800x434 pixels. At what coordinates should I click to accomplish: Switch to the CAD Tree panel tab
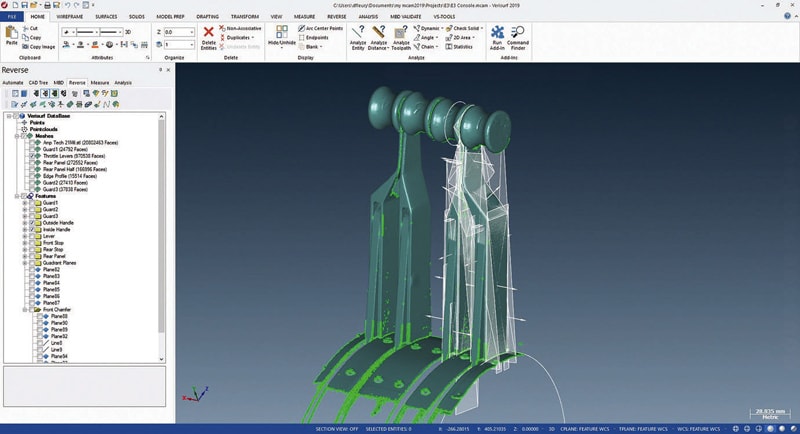pos(38,83)
